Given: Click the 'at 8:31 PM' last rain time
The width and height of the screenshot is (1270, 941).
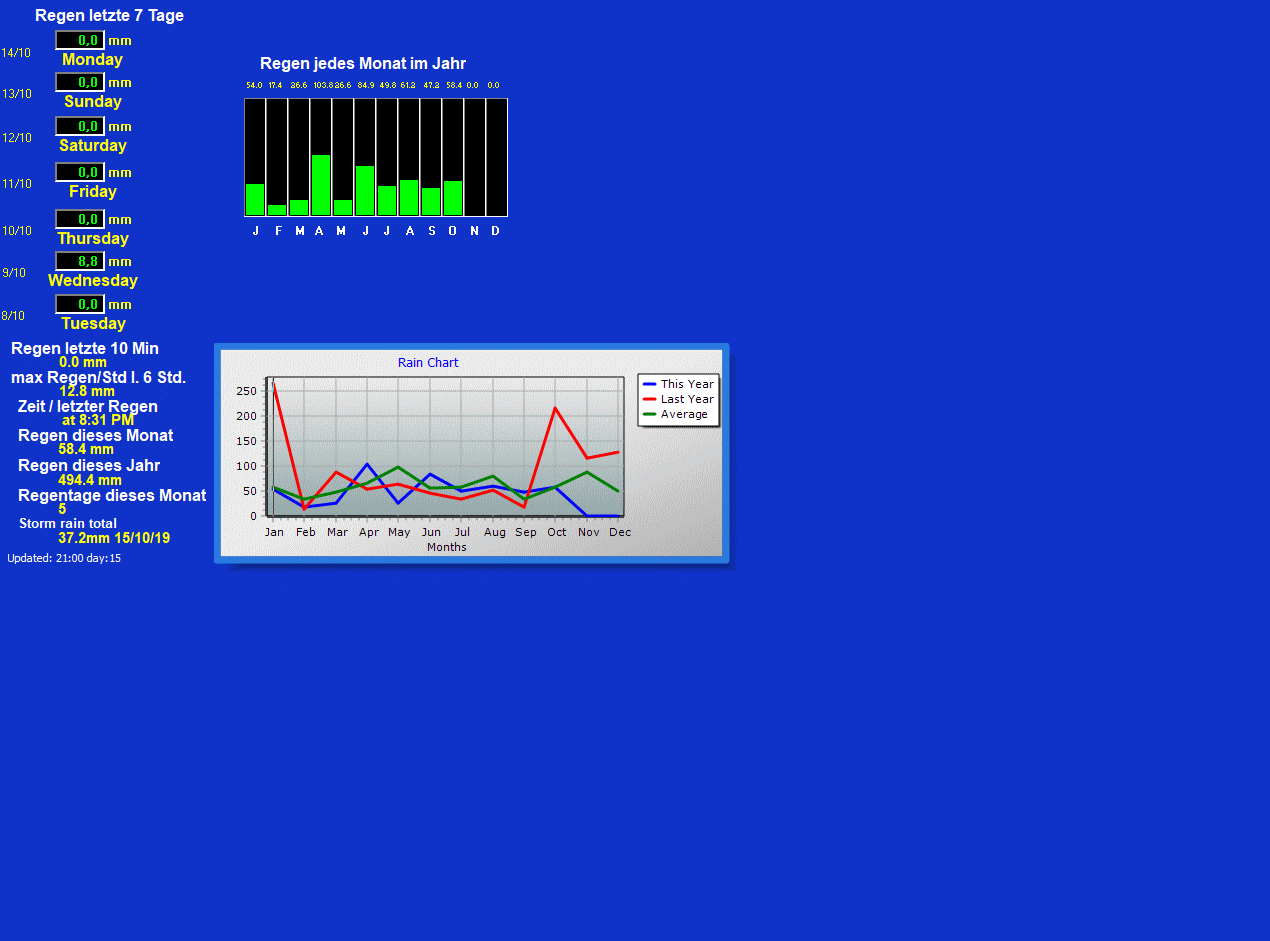Looking at the screenshot, I should 98,420.
